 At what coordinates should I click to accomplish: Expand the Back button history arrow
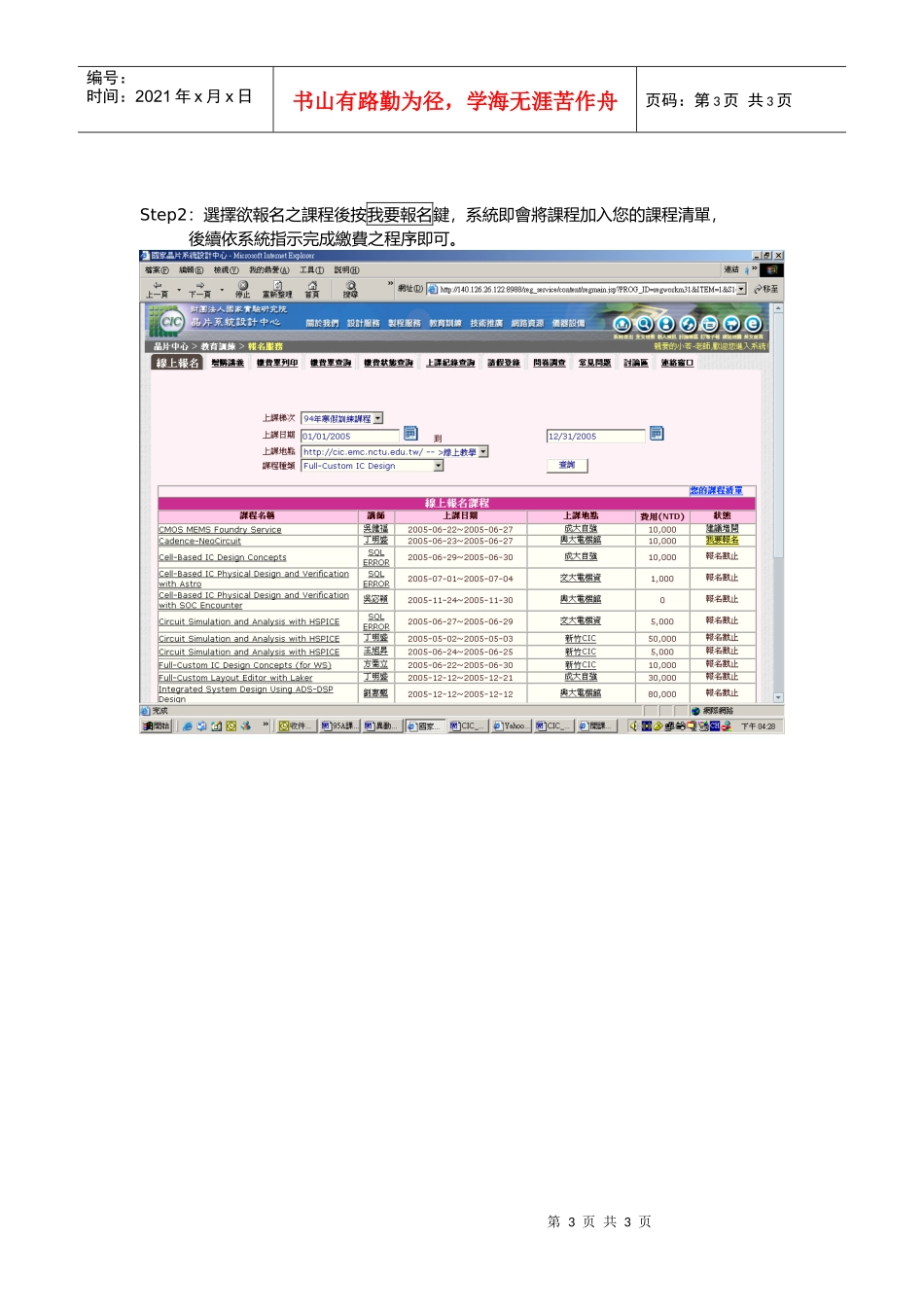point(180,289)
